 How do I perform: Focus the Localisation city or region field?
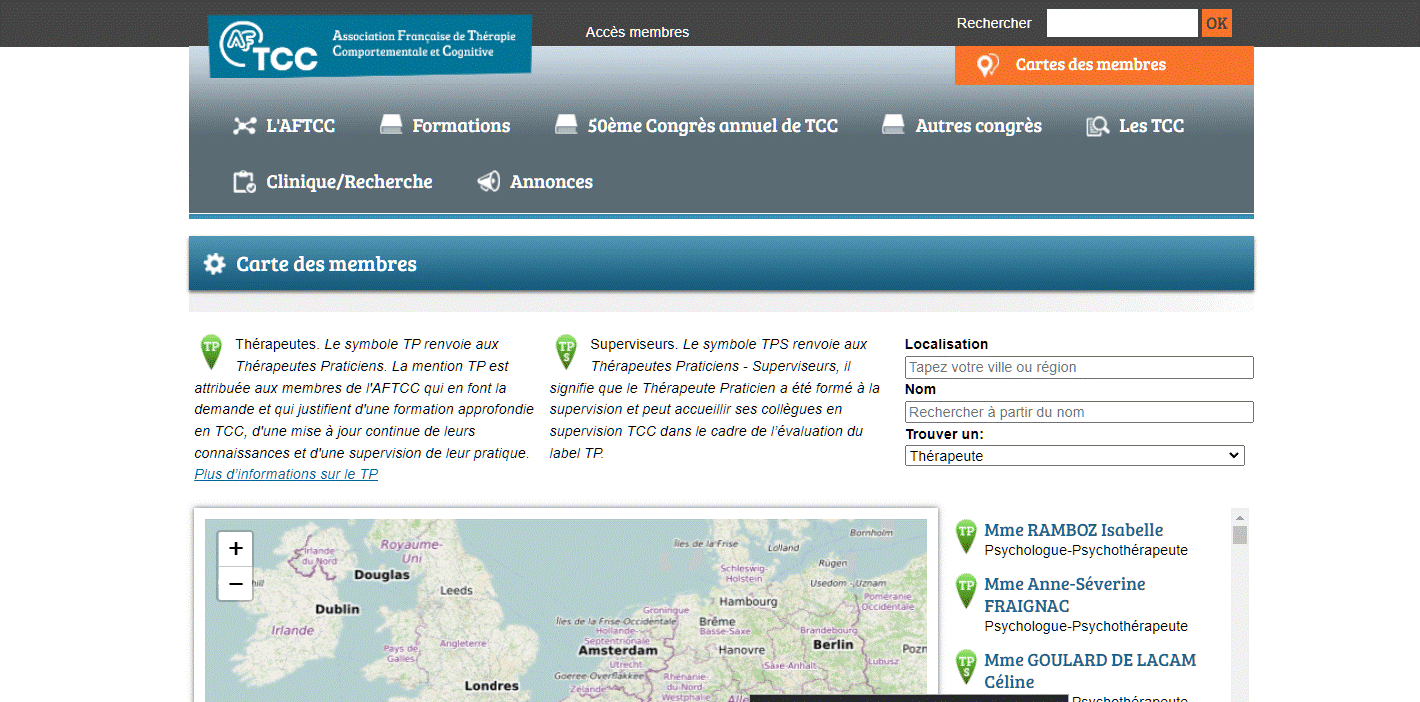[x=1079, y=367]
